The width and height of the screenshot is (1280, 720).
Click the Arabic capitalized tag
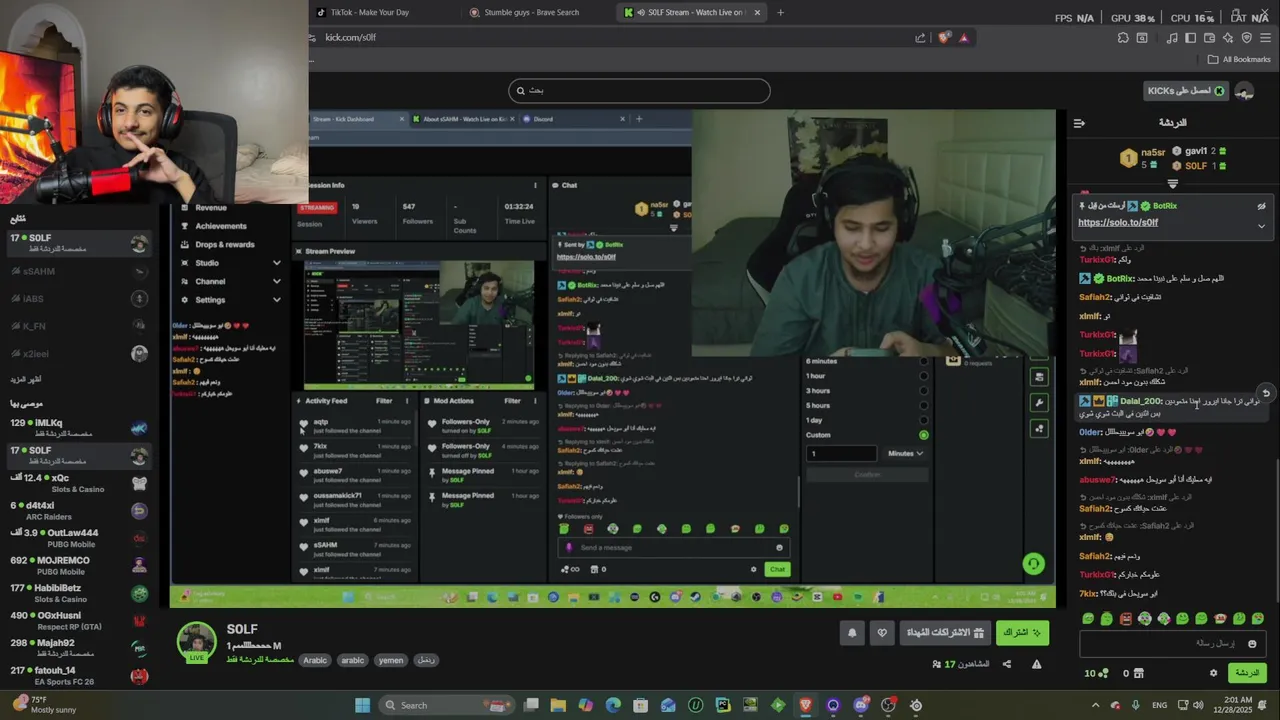click(x=315, y=660)
